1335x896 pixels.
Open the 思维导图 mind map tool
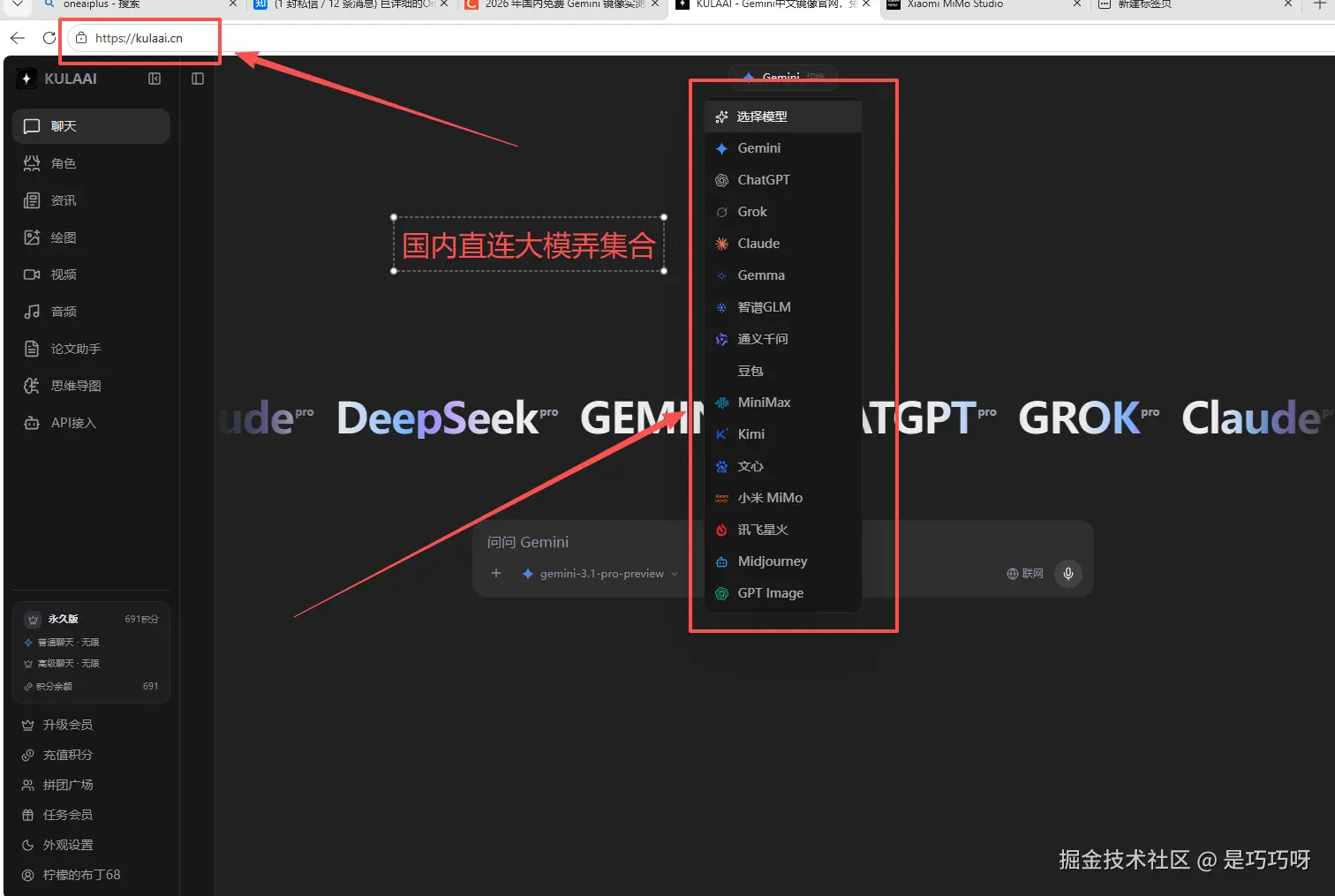point(74,385)
